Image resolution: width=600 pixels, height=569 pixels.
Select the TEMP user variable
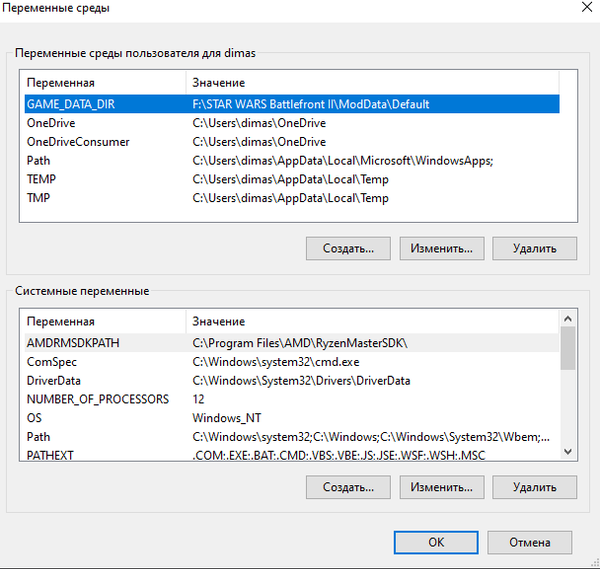click(292, 179)
